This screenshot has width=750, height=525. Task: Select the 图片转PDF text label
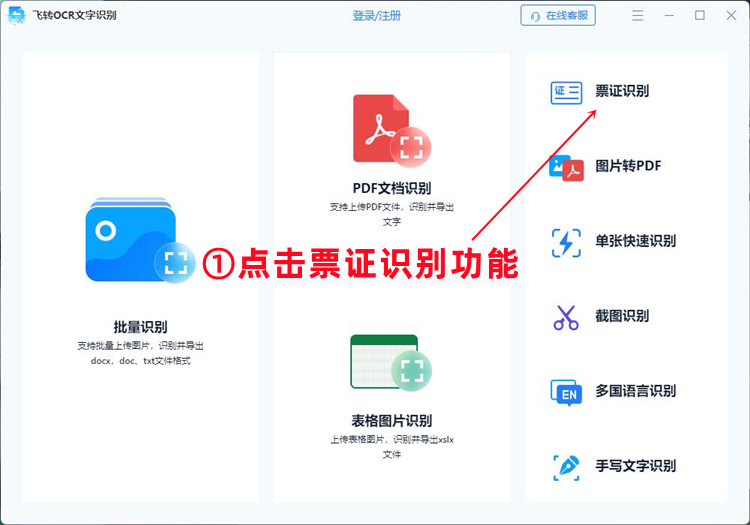pos(628,166)
